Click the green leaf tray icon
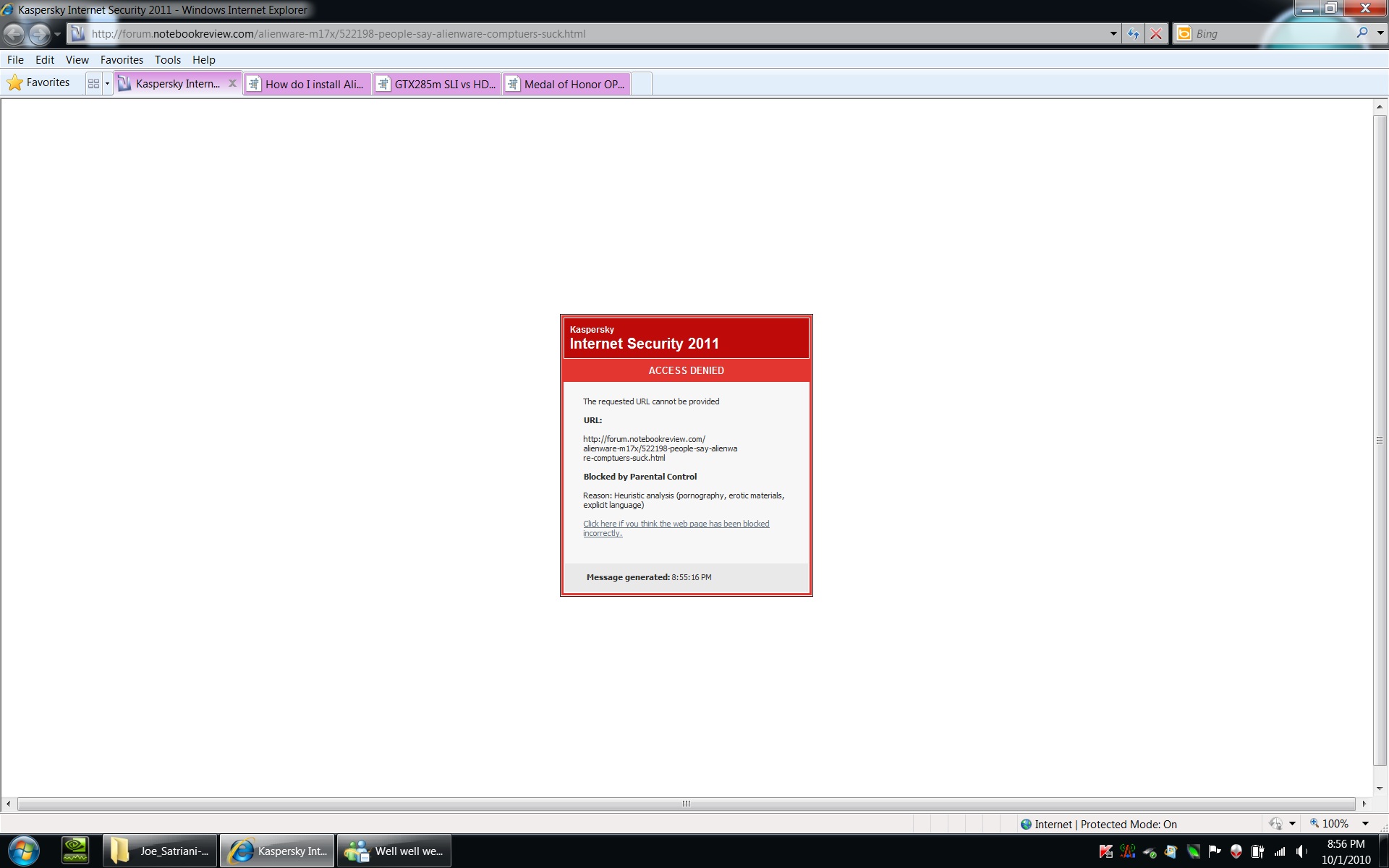The height and width of the screenshot is (868, 1389). [x=1193, y=851]
